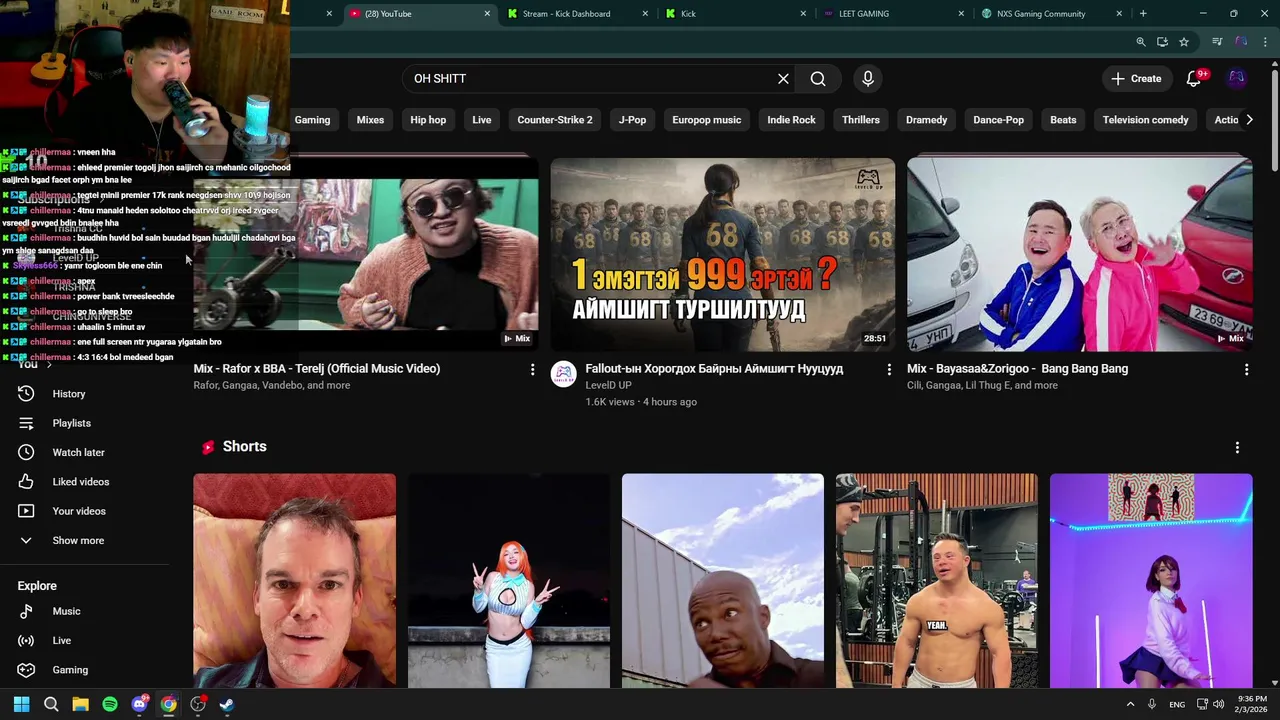The width and height of the screenshot is (1280, 720).
Task: Filter by Hip hop chip
Action: tap(428, 120)
